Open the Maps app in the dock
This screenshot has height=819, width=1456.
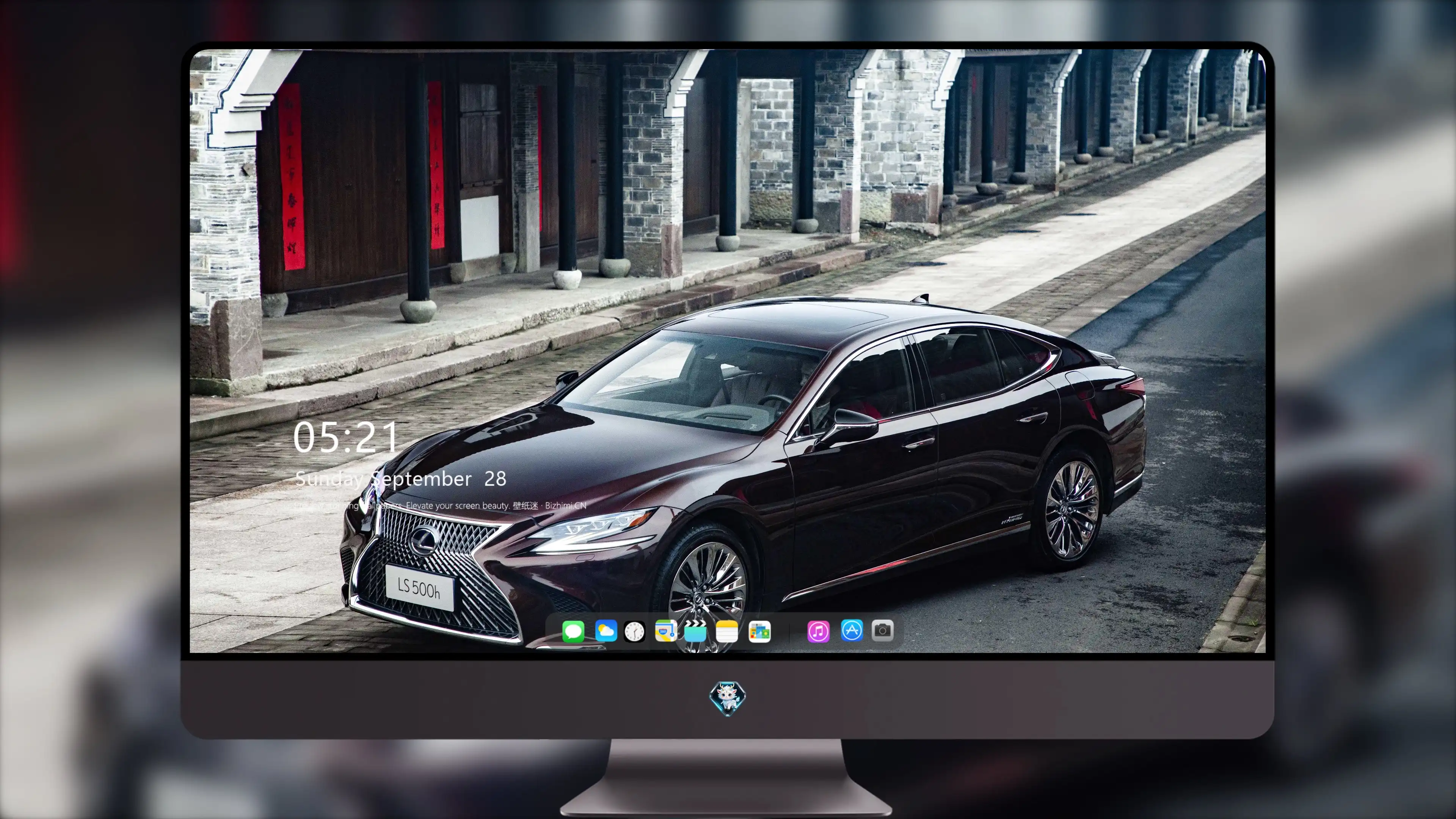click(x=666, y=631)
